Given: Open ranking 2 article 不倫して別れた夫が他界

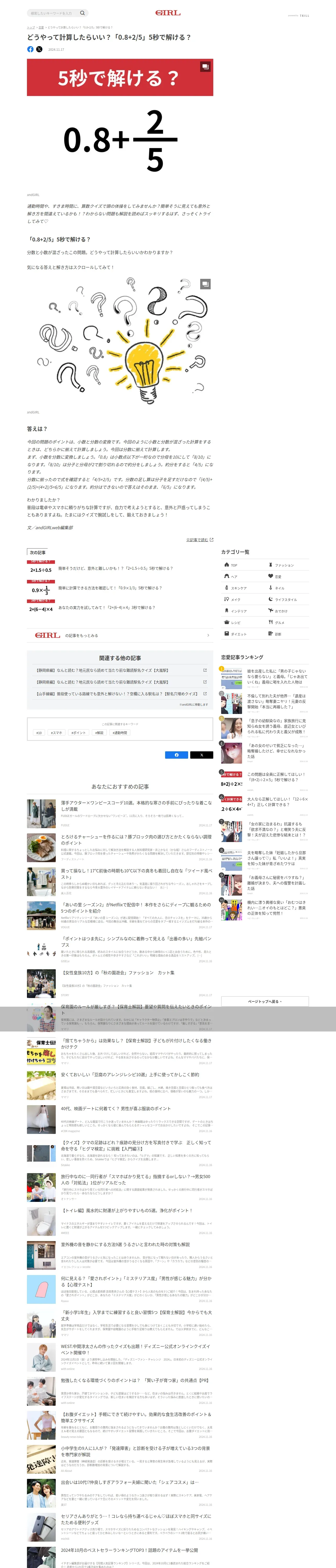Looking at the screenshot, I should (264, 702).
